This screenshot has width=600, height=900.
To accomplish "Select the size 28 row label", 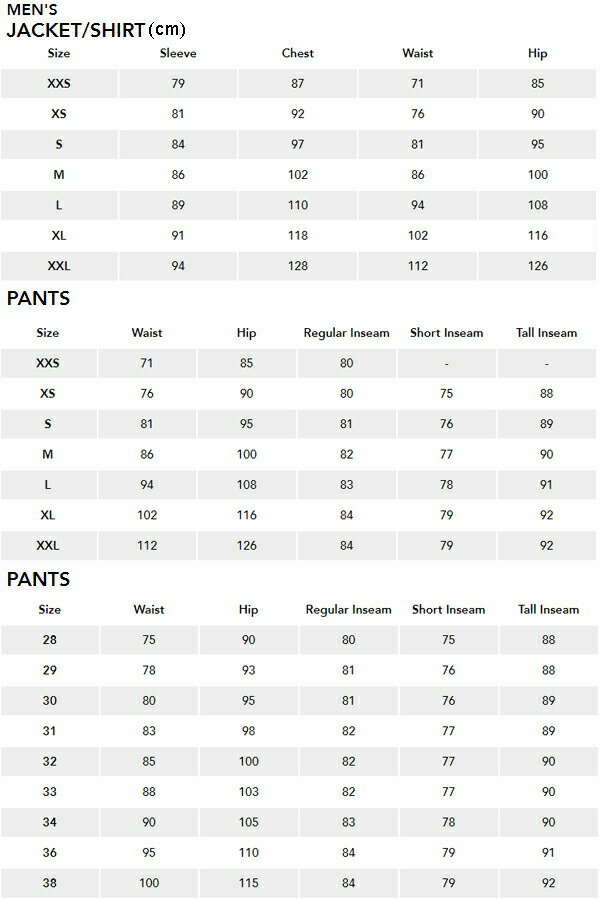I will 50,640.
